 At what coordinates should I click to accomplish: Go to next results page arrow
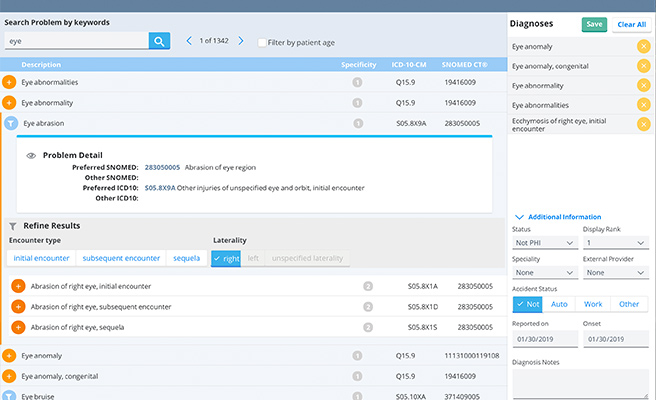[241, 41]
